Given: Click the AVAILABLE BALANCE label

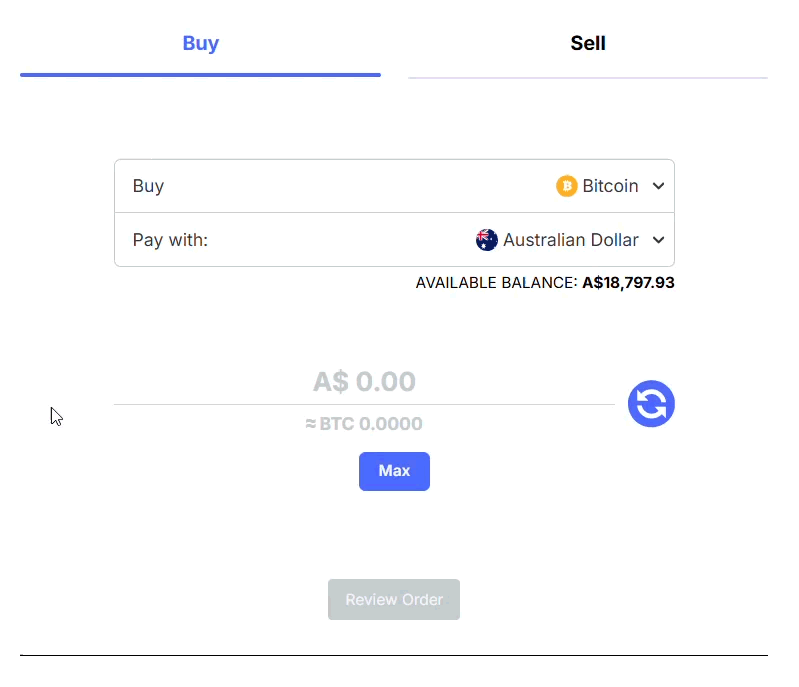Looking at the screenshot, I should 496,283.
